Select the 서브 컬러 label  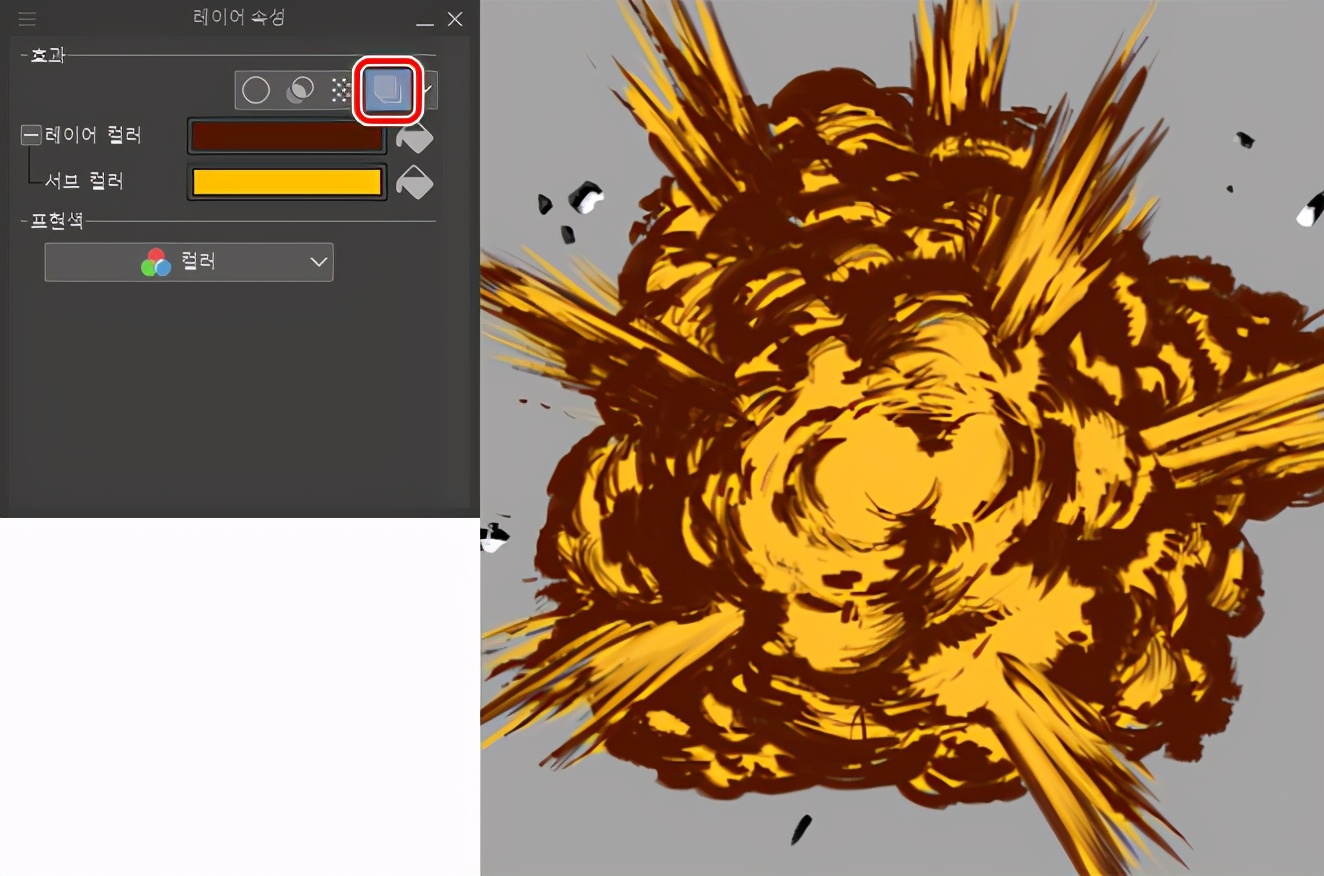click(x=84, y=181)
